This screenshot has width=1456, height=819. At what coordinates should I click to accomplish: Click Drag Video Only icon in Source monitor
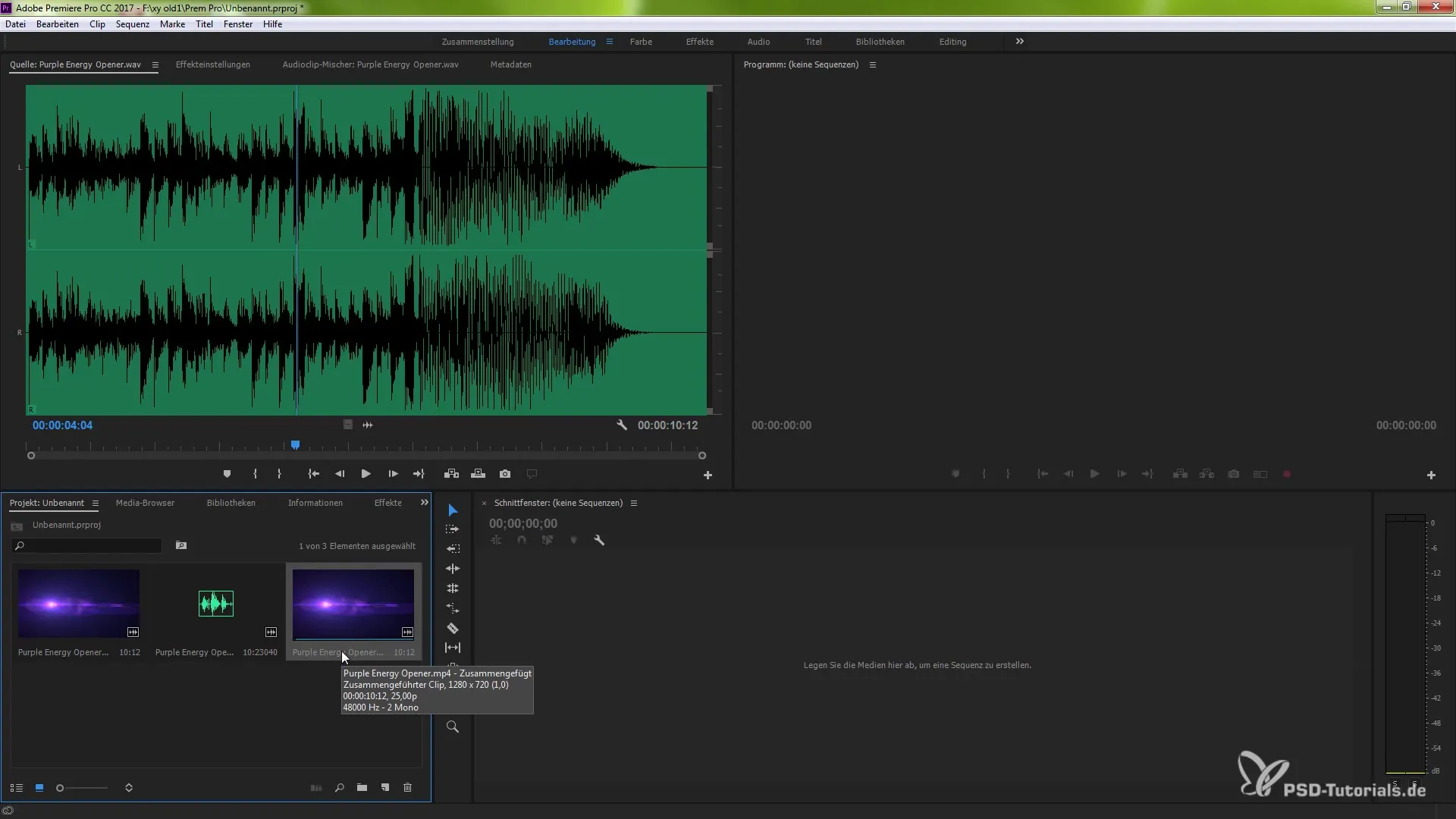pos(347,425)
